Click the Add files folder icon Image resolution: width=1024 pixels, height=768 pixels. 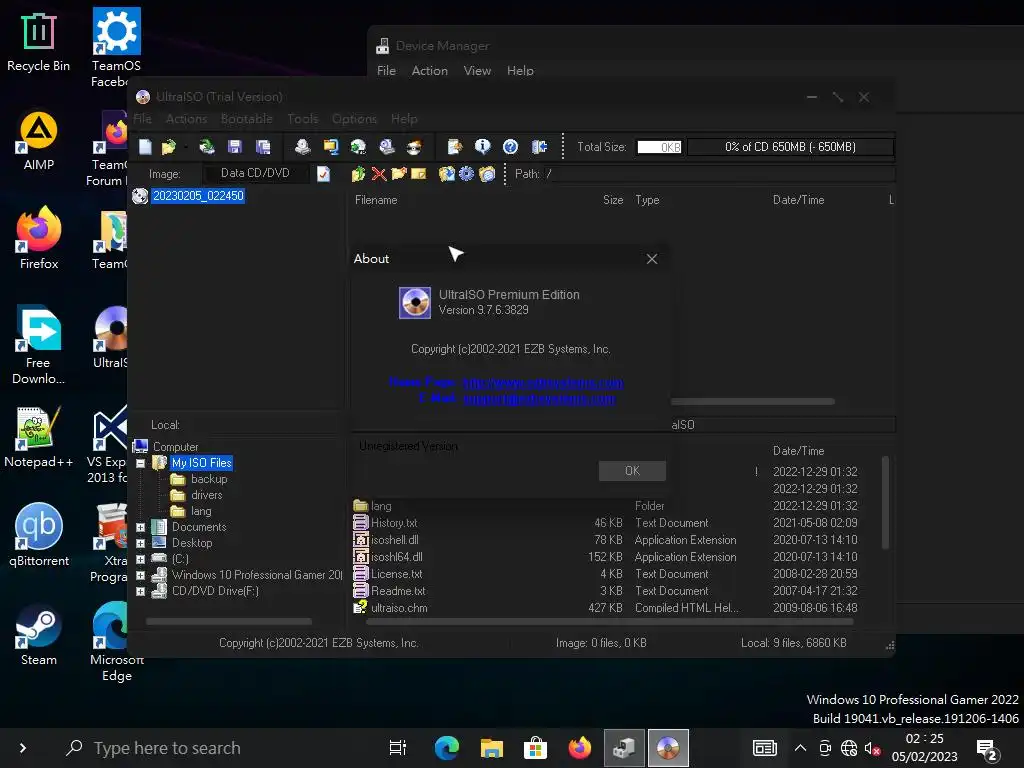[x=447, y=174]
